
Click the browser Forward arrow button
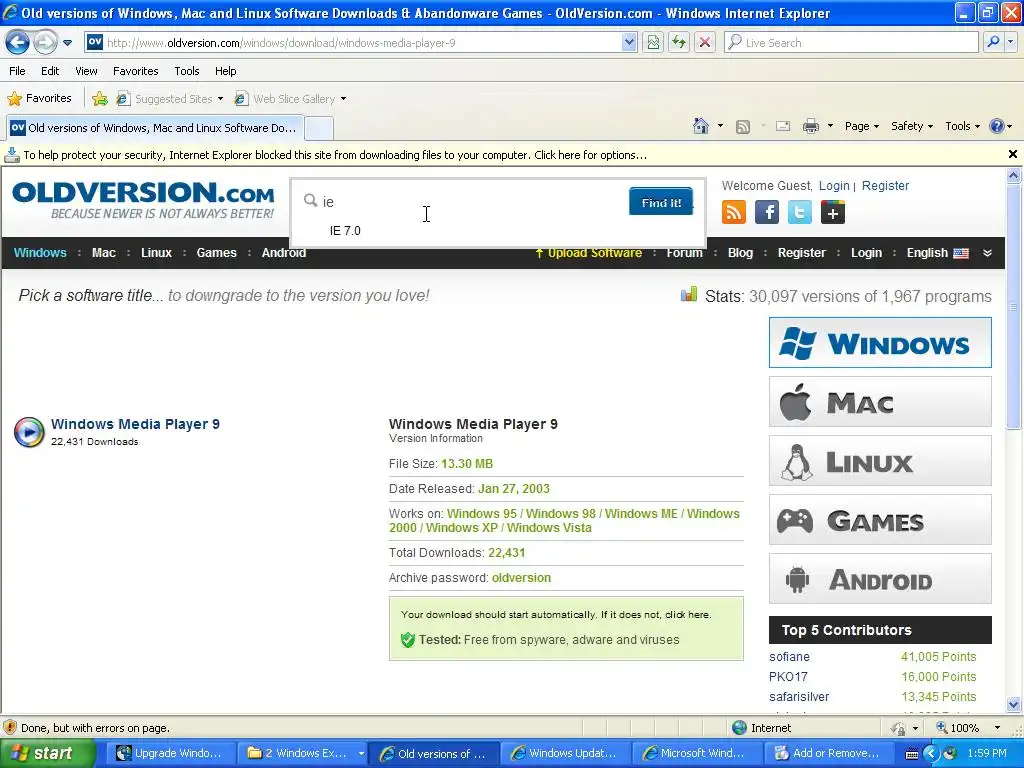(45, 43)
